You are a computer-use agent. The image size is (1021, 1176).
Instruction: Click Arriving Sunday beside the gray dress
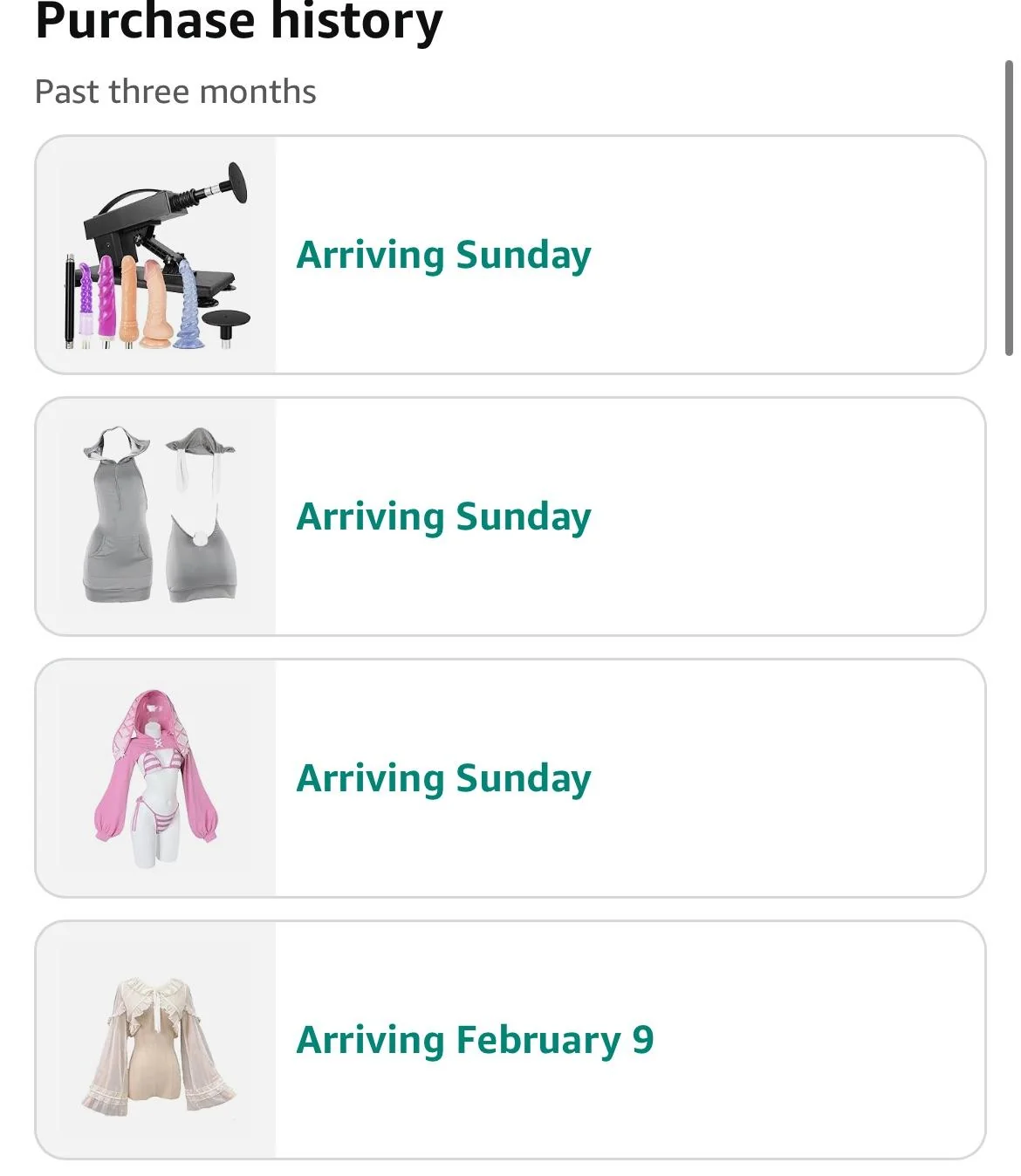443,516
